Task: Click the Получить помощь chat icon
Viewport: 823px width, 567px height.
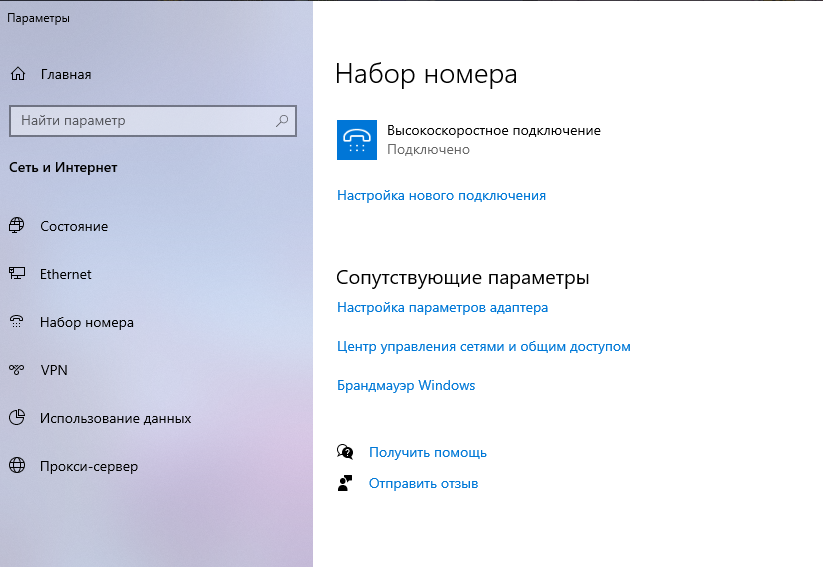Action: tap(345, 452)
